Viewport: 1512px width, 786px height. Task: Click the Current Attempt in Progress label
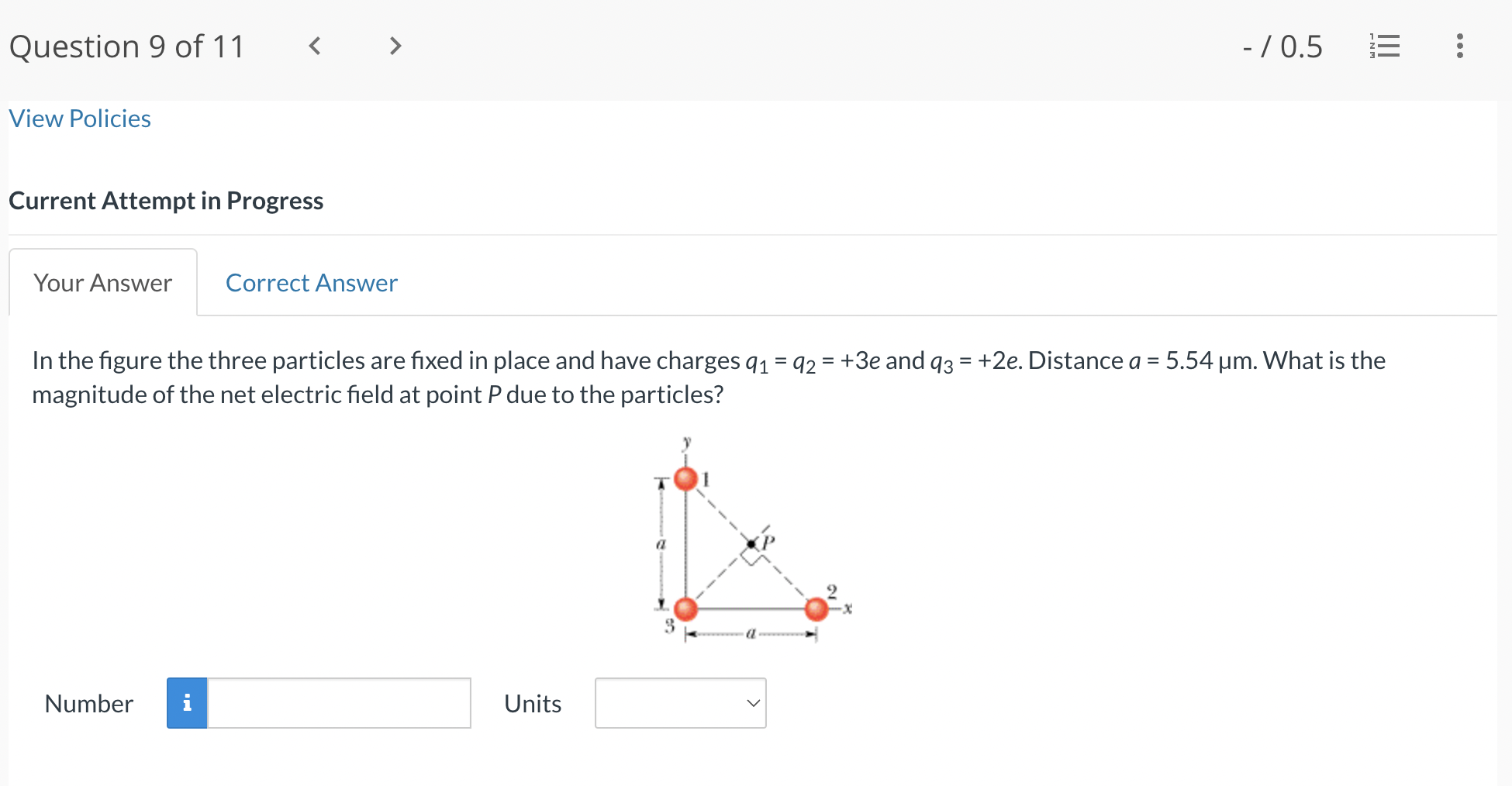(x=166, y=201)
